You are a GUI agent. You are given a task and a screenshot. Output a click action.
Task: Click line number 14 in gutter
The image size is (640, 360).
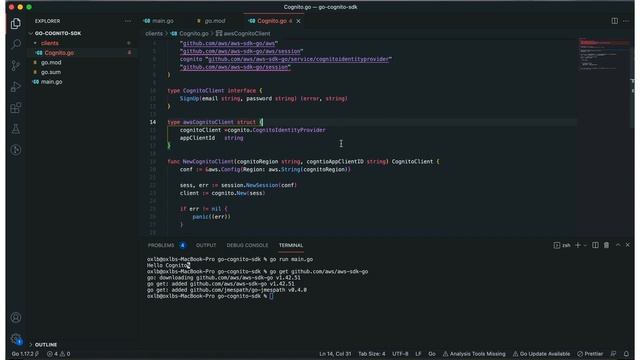coord(152,122)
